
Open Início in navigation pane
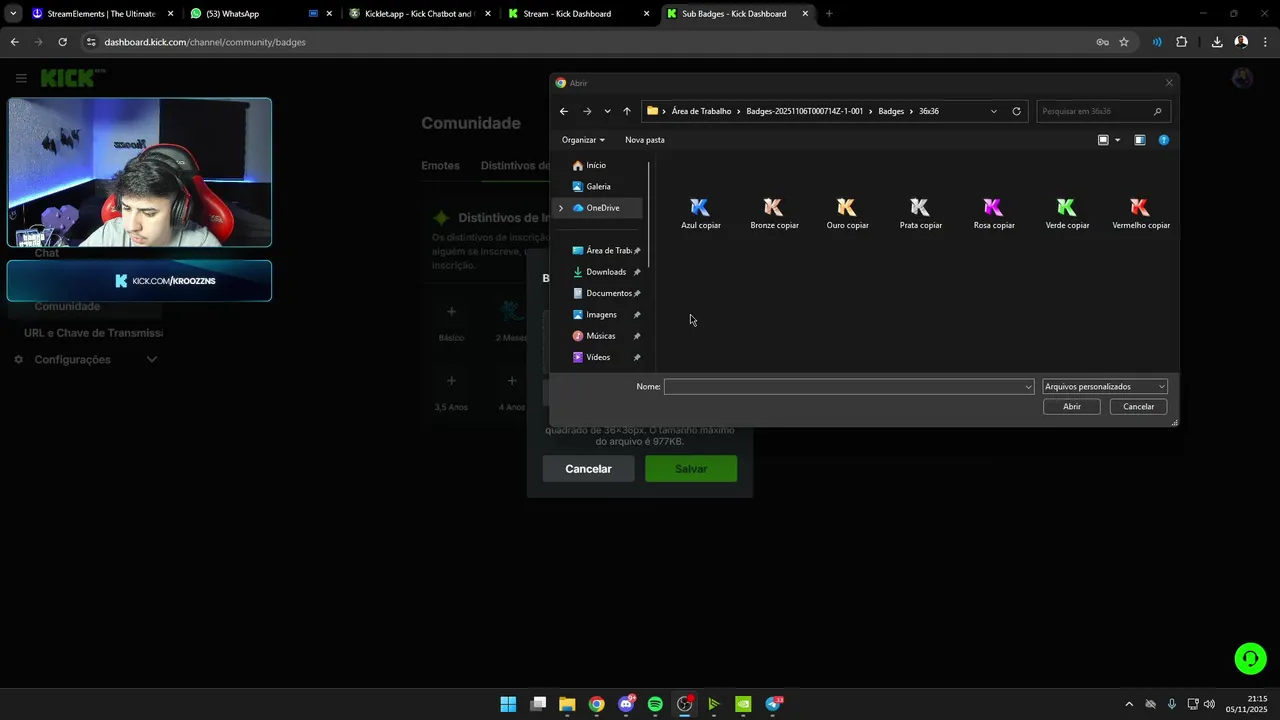[598, 165]
